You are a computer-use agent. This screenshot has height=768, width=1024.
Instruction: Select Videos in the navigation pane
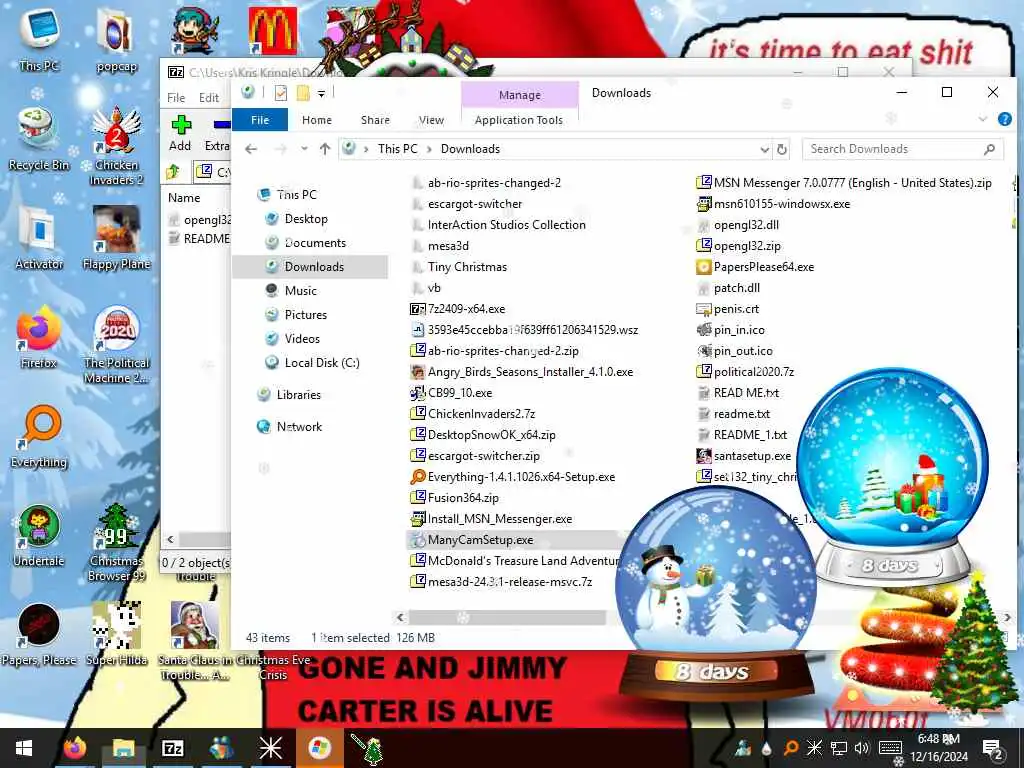pos(302,339)
